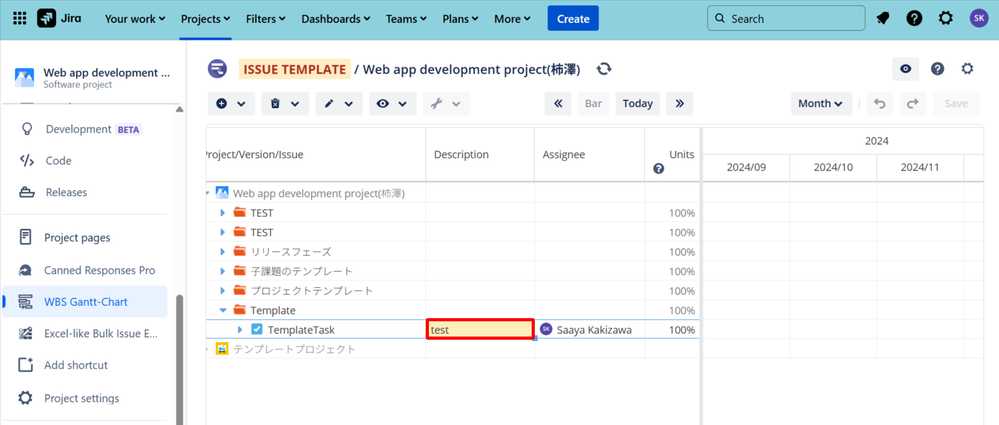The height and width of the screenshot is (425, 999).
Task: Open Jira settings gear in top bar
Action: coord(946,18)
